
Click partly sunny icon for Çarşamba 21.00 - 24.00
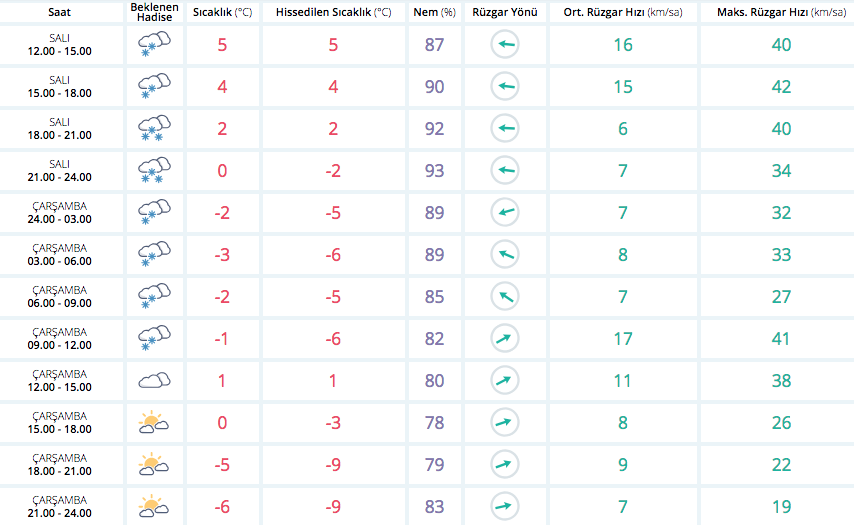[x=154, y=506]
